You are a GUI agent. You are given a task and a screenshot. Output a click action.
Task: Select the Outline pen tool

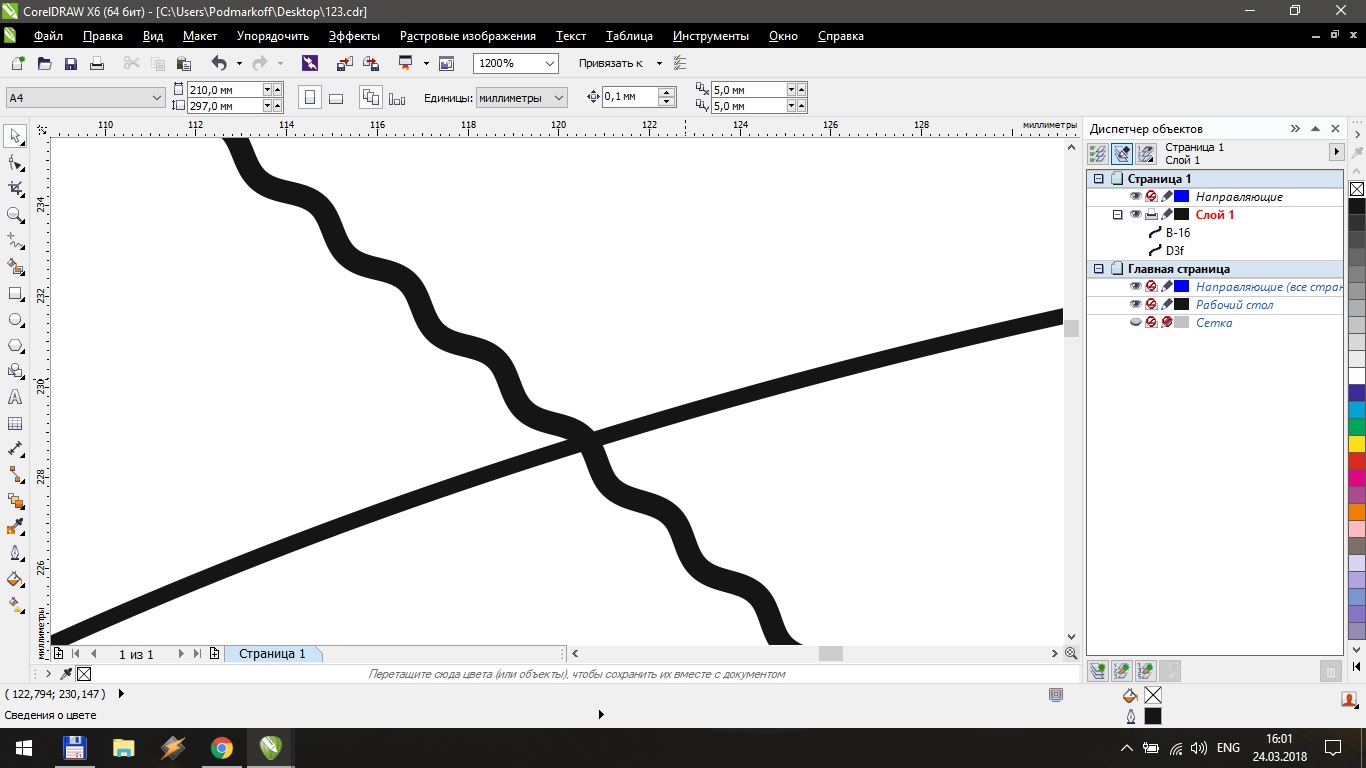coord(15,553)
